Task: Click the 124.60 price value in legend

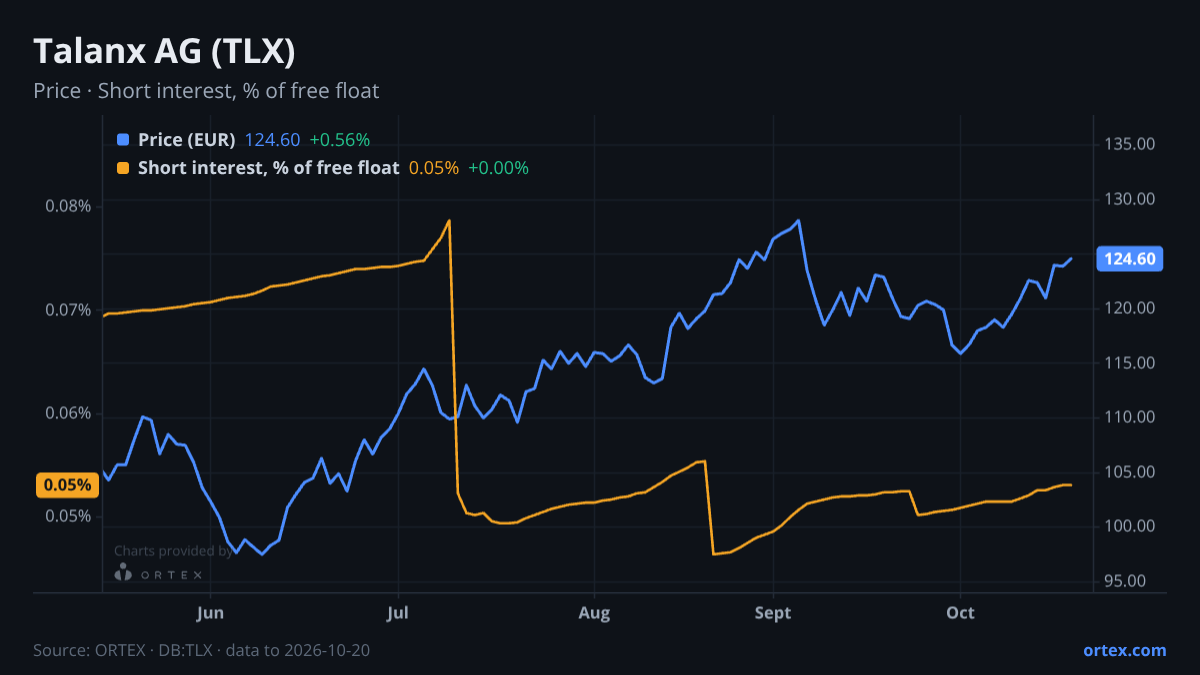Action: click(x=272, y=140)
